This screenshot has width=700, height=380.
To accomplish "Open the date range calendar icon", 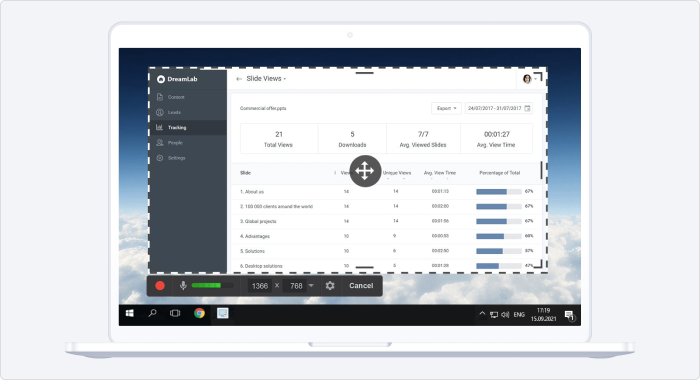I will (528, 109).
